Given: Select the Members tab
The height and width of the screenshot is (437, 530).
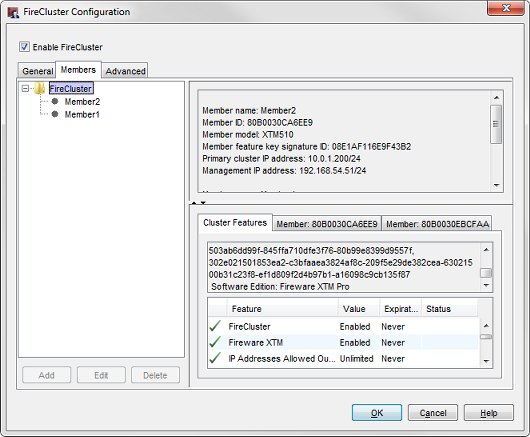Looking at the screenshot, I should tap(78, 70).
